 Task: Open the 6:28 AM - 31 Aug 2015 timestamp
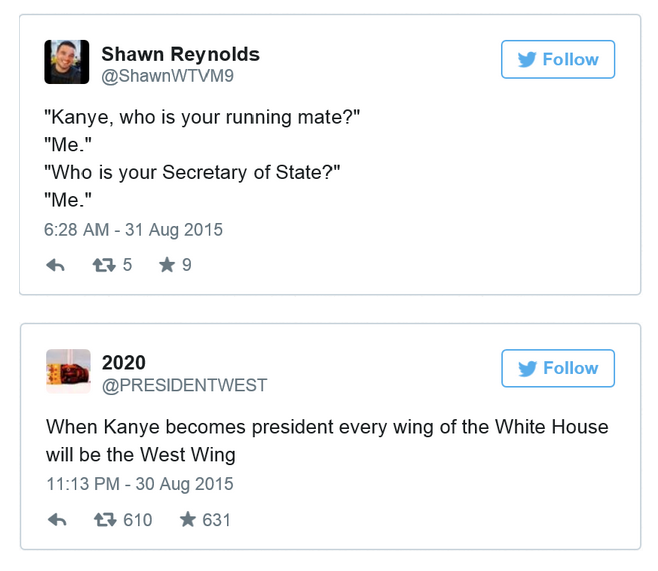pos(134,229)
